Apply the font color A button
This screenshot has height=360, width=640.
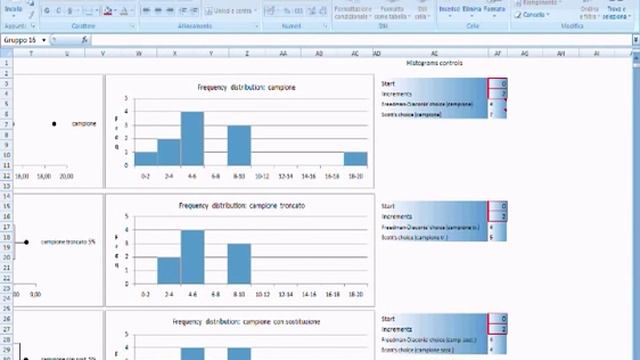[x=124, y=11]
